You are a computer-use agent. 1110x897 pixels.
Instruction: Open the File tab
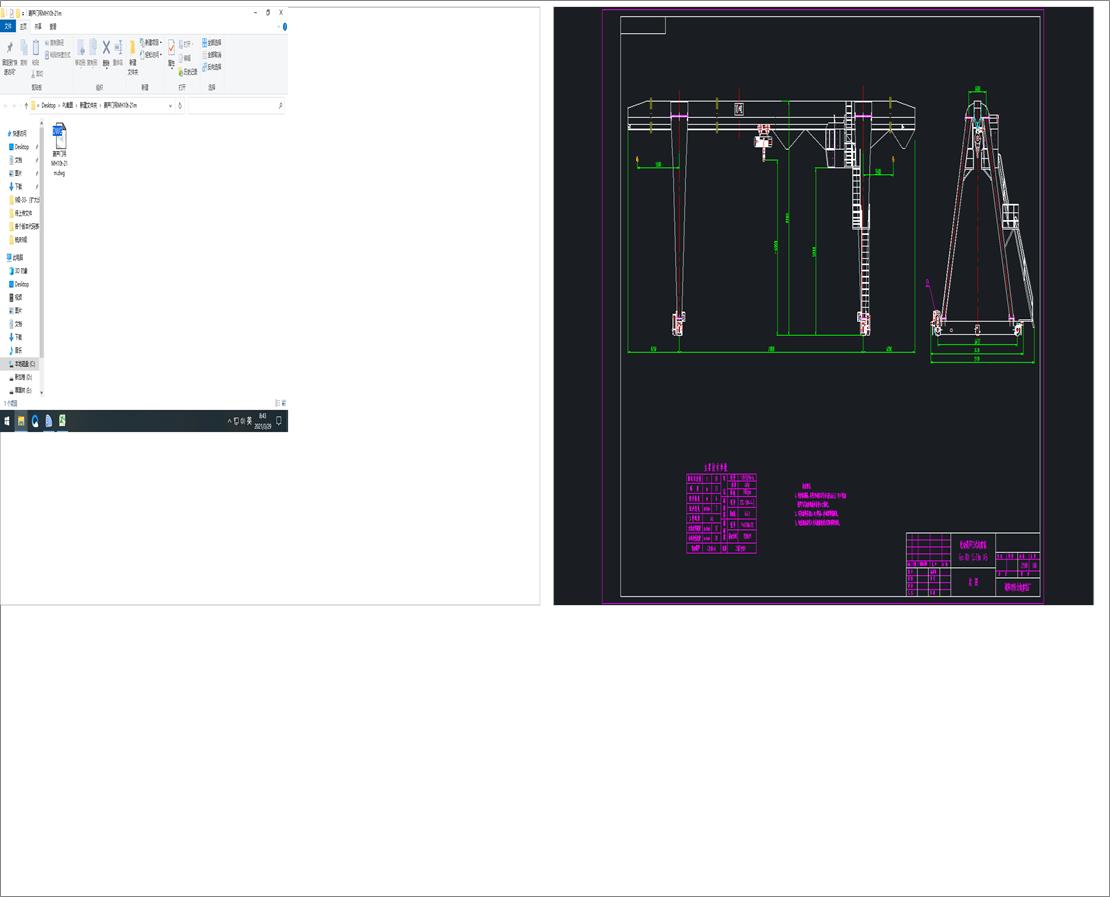point(8,26)
